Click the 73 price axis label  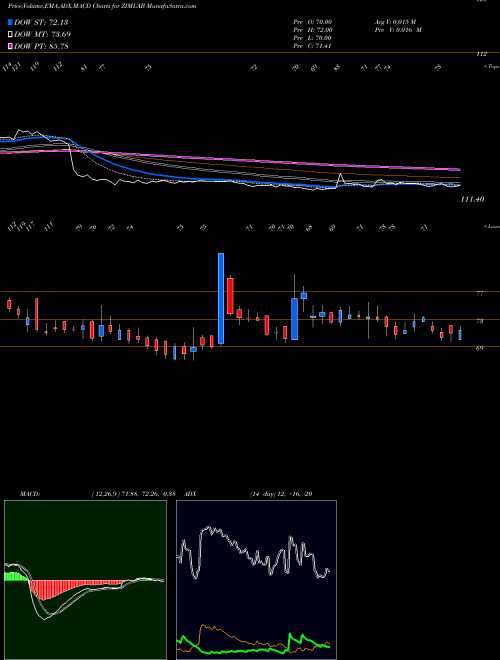point(479,321)
